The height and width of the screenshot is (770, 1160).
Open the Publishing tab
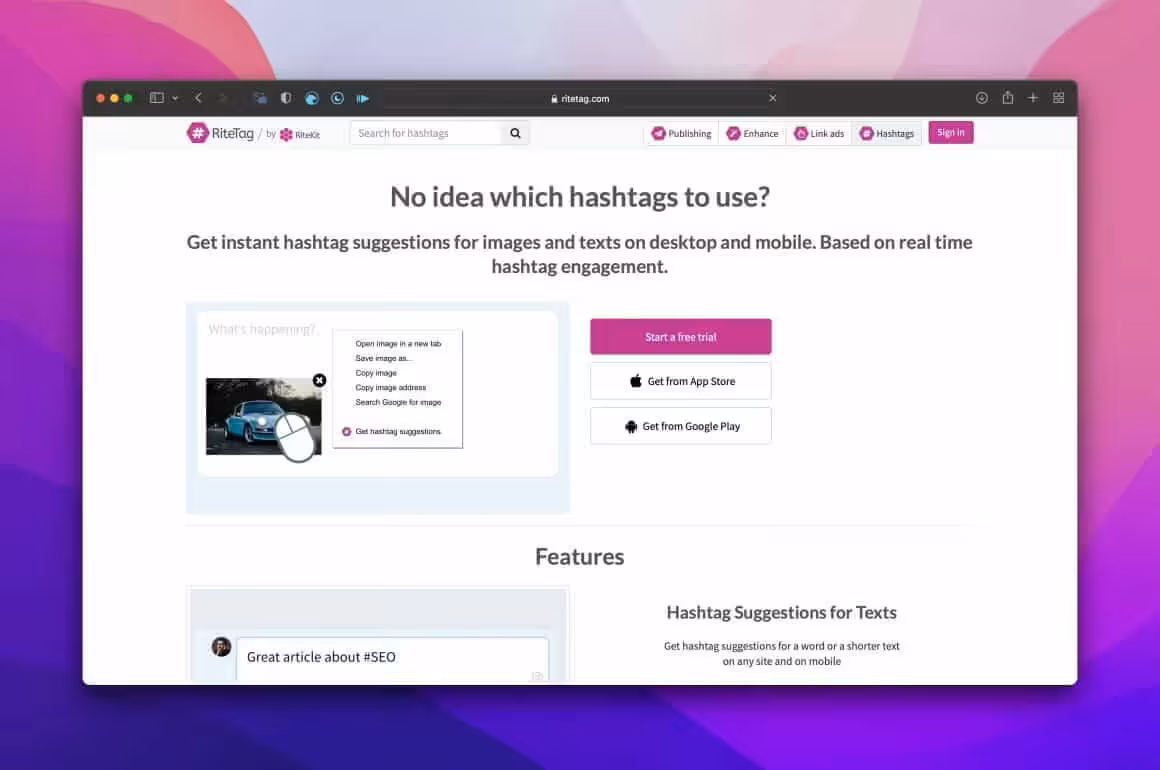pyautogui.click(x=681, y=134)
